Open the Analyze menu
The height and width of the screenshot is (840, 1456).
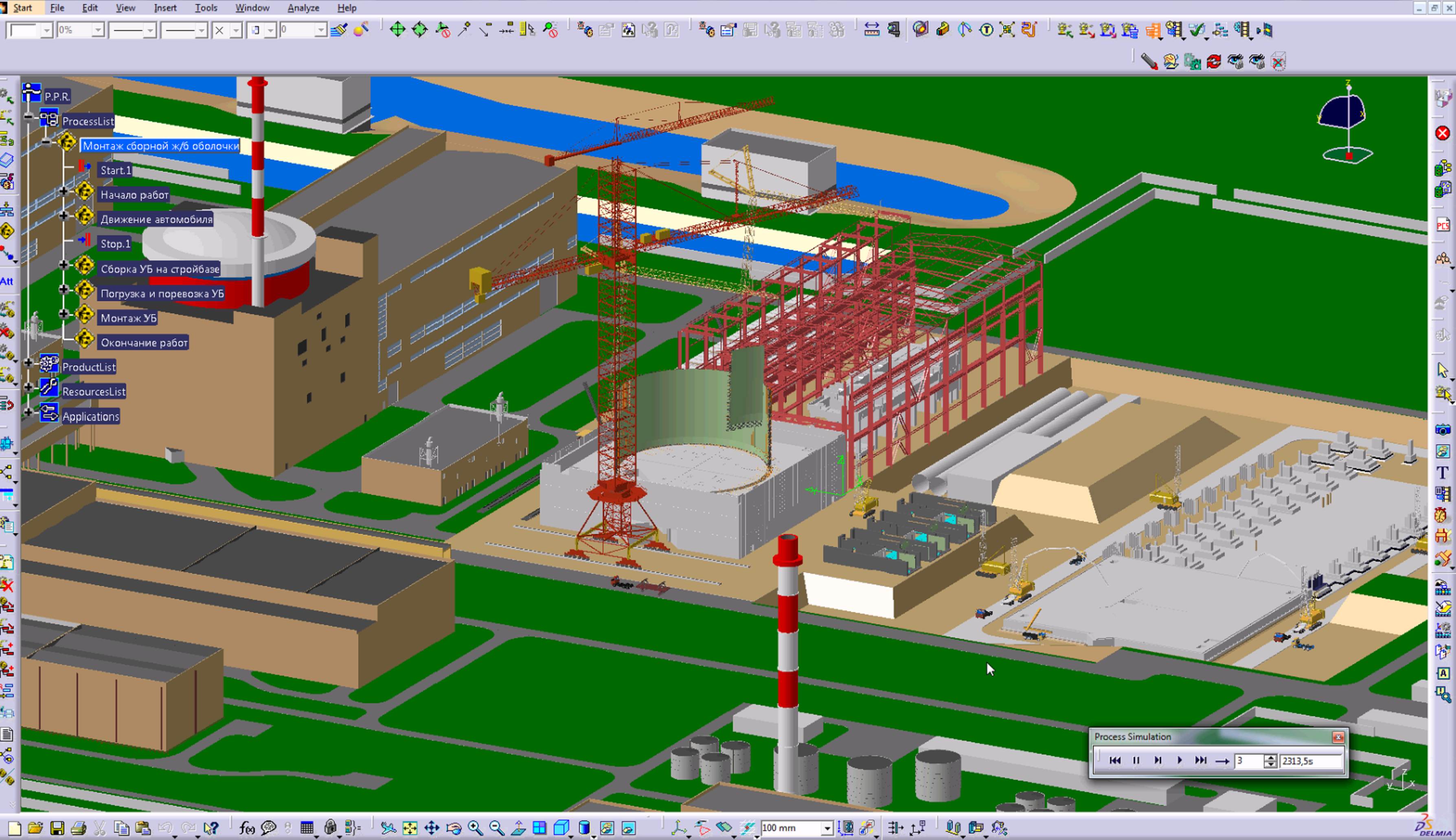(303, 8)
